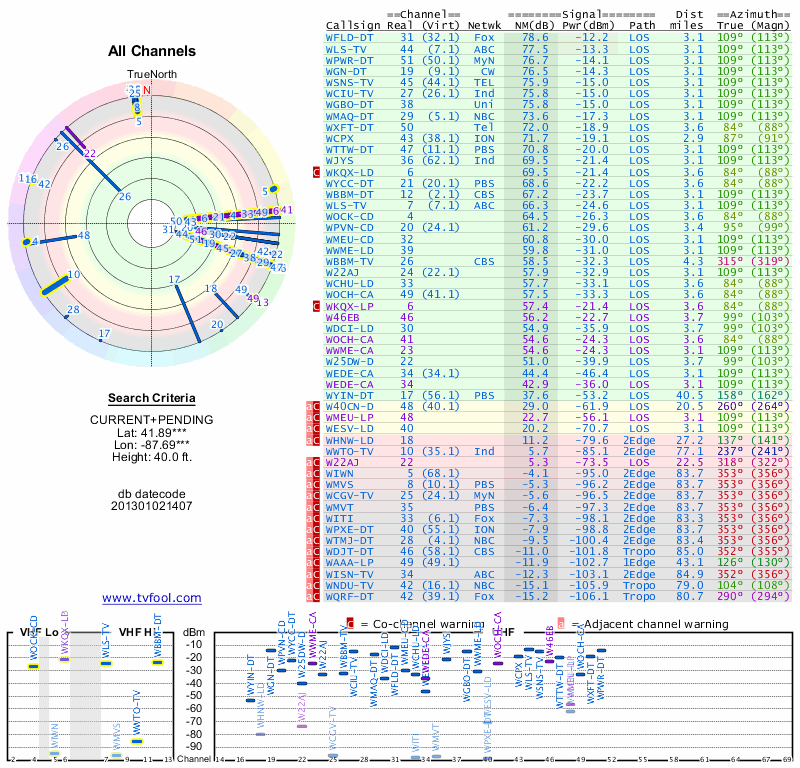Viewport: 800px width, 768px height.
Task: Select the WDJT-DT callsign
Action: [349, 552]
